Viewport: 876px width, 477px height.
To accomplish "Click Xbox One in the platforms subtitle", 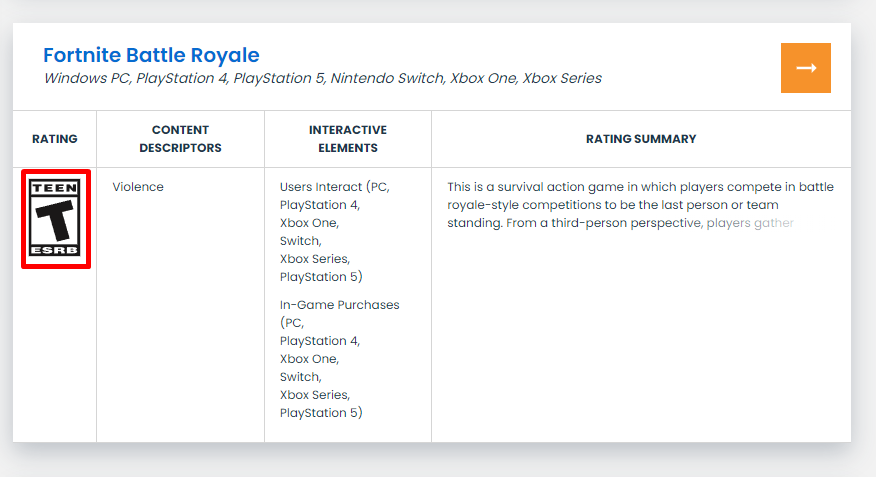I will click(483, 78).
